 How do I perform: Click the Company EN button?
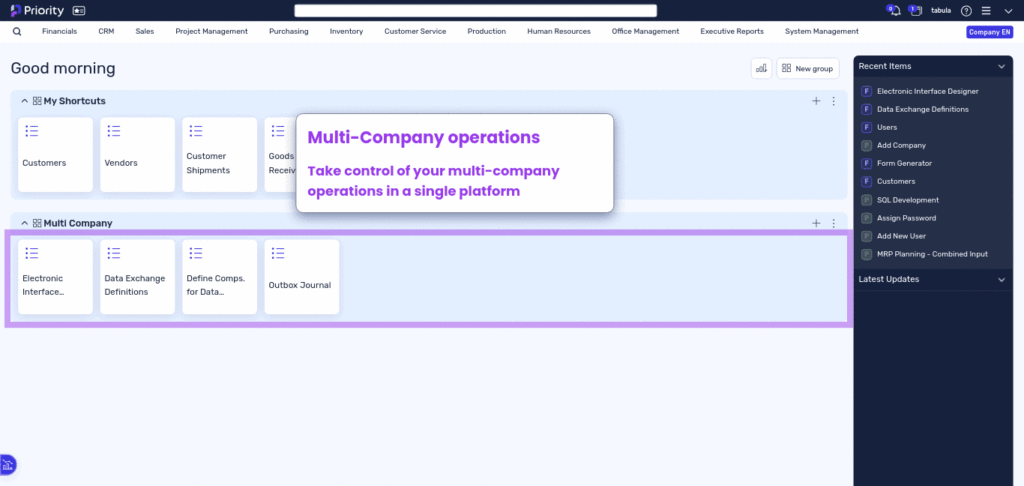[989, 32]
